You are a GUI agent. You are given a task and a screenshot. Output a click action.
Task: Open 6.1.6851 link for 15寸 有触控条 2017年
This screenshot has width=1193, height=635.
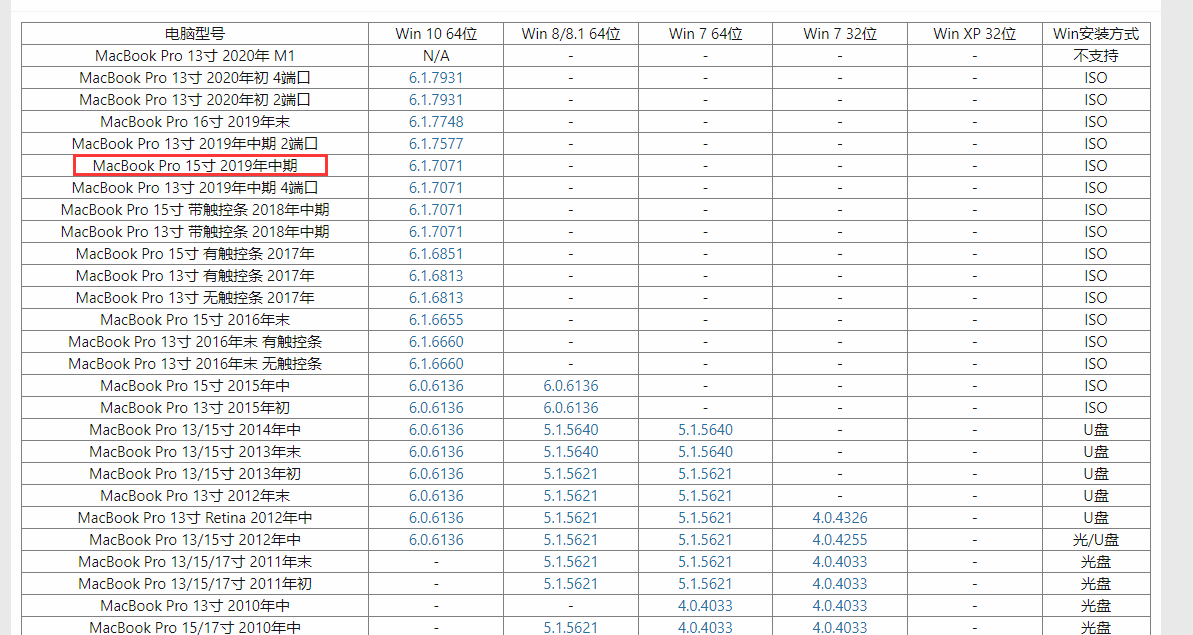[x=436, y=254]
